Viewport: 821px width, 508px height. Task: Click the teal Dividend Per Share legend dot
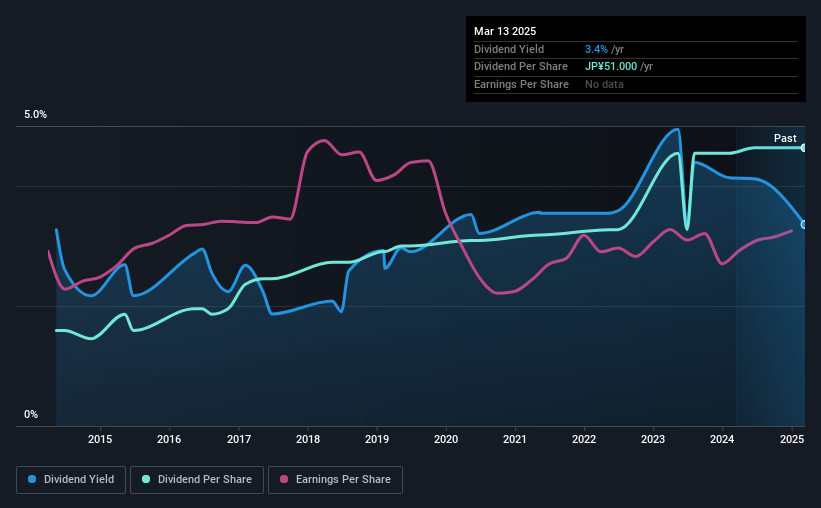146,479
